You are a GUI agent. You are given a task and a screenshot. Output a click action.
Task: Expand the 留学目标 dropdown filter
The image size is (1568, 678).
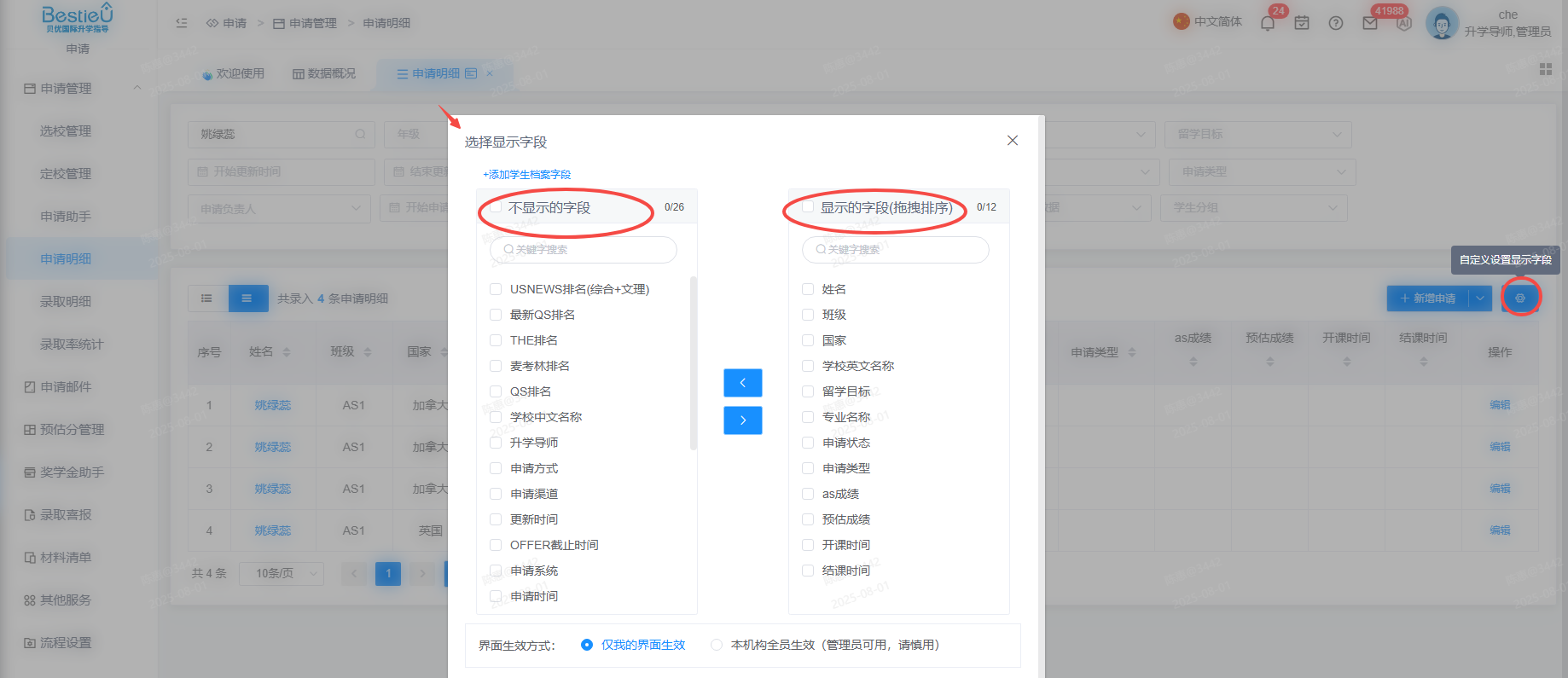[1258, 134]
